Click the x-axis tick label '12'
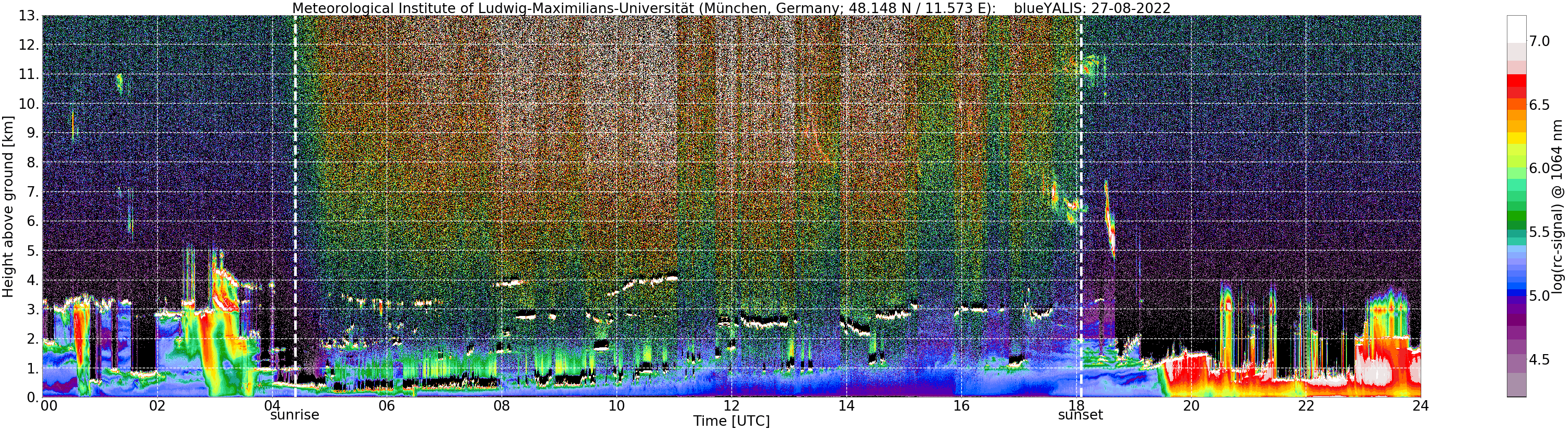The height and width of the screenshot is (431, 1568). pos(731,406)
